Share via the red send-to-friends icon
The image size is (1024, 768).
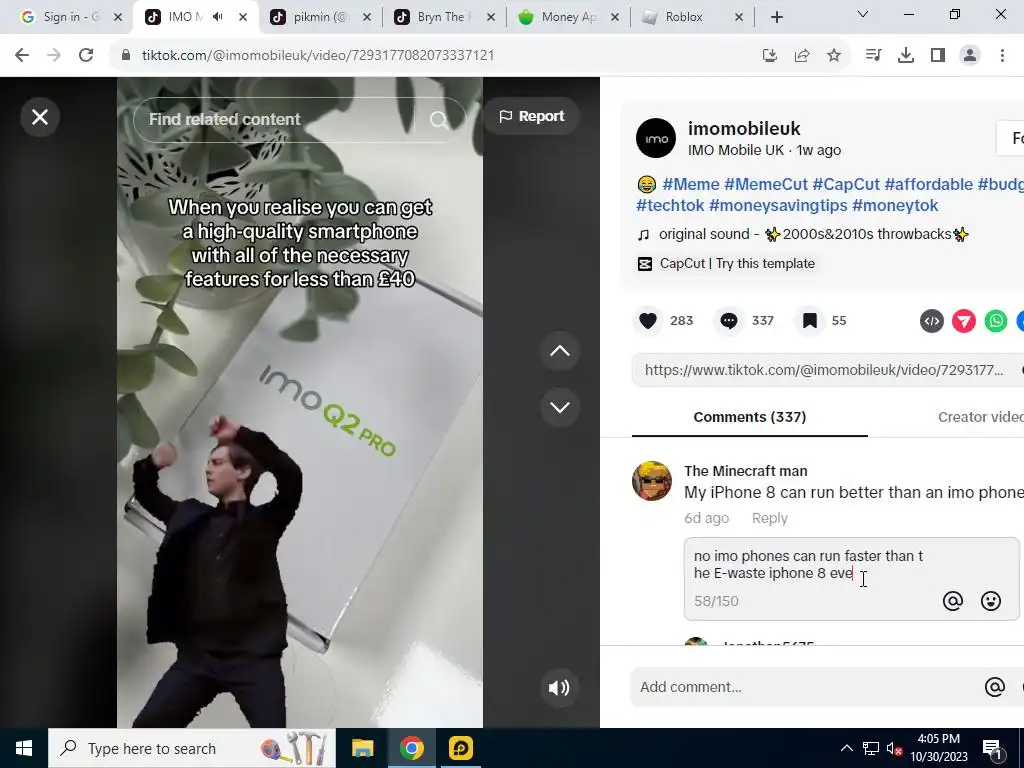click(964, 321)
